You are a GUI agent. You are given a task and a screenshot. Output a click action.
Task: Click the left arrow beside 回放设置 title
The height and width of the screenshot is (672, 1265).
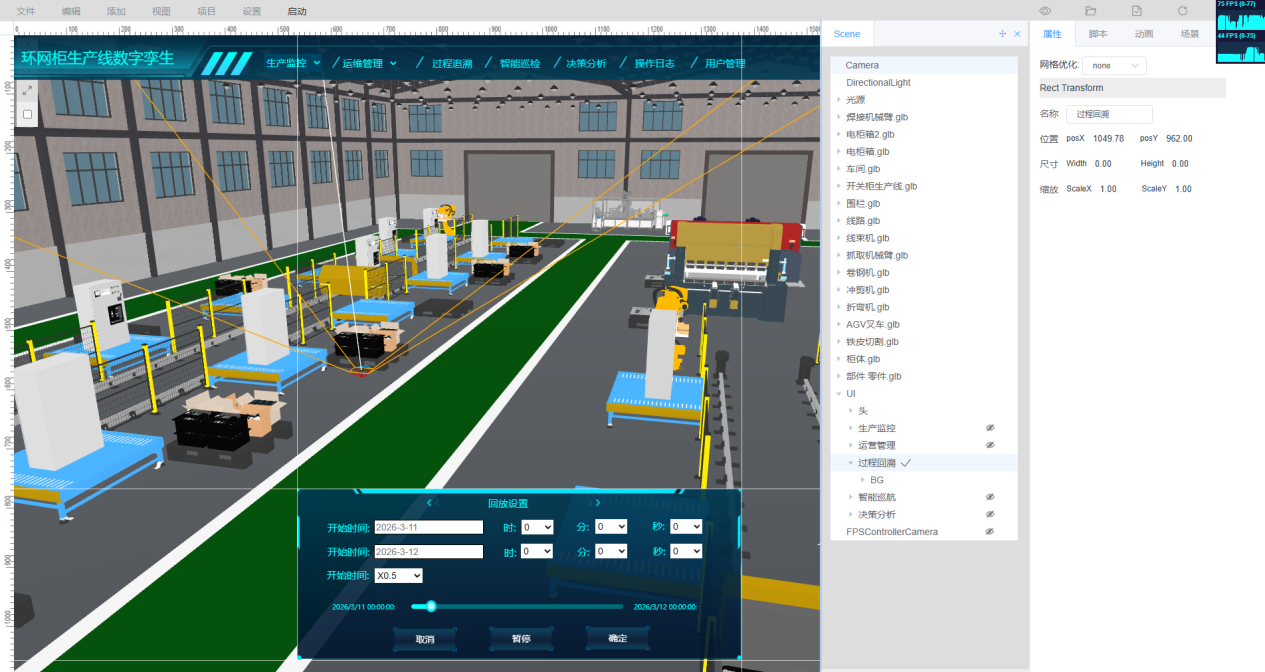point(429,503)
